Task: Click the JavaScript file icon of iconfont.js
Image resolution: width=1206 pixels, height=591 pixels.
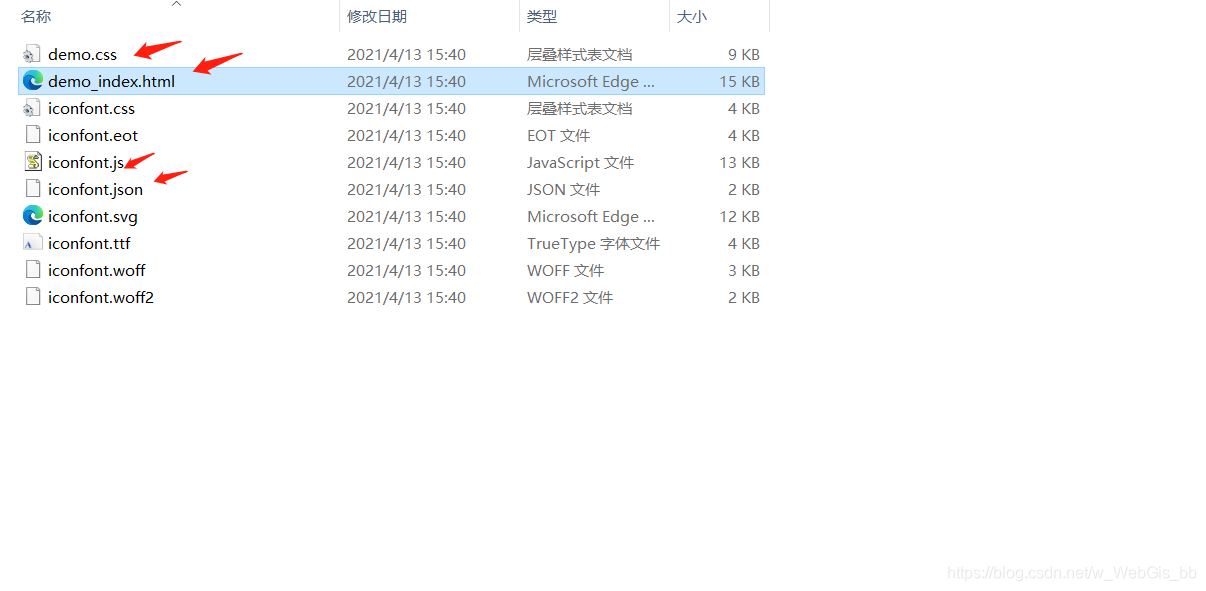Action: click(x=31, y=162)
